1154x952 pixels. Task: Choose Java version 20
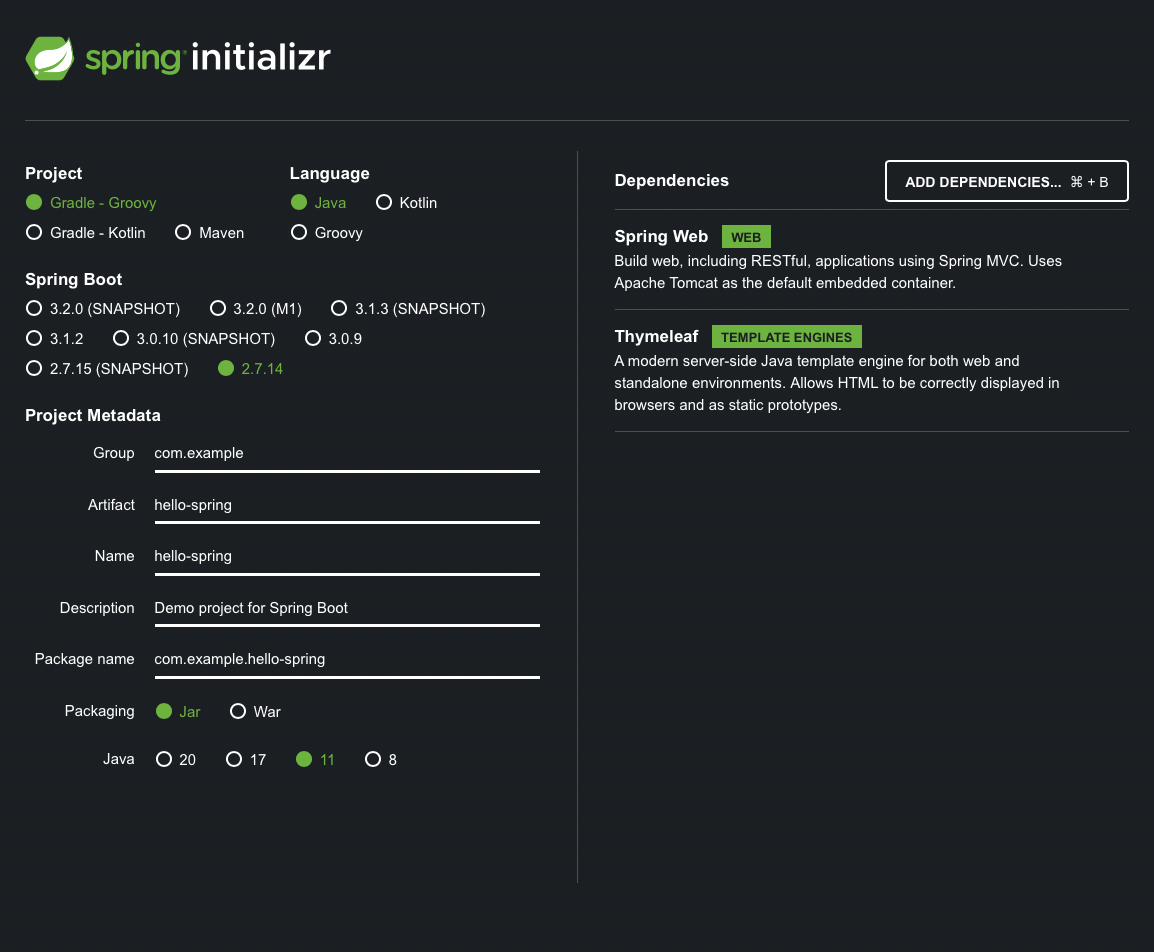click(x=176, y=759)
